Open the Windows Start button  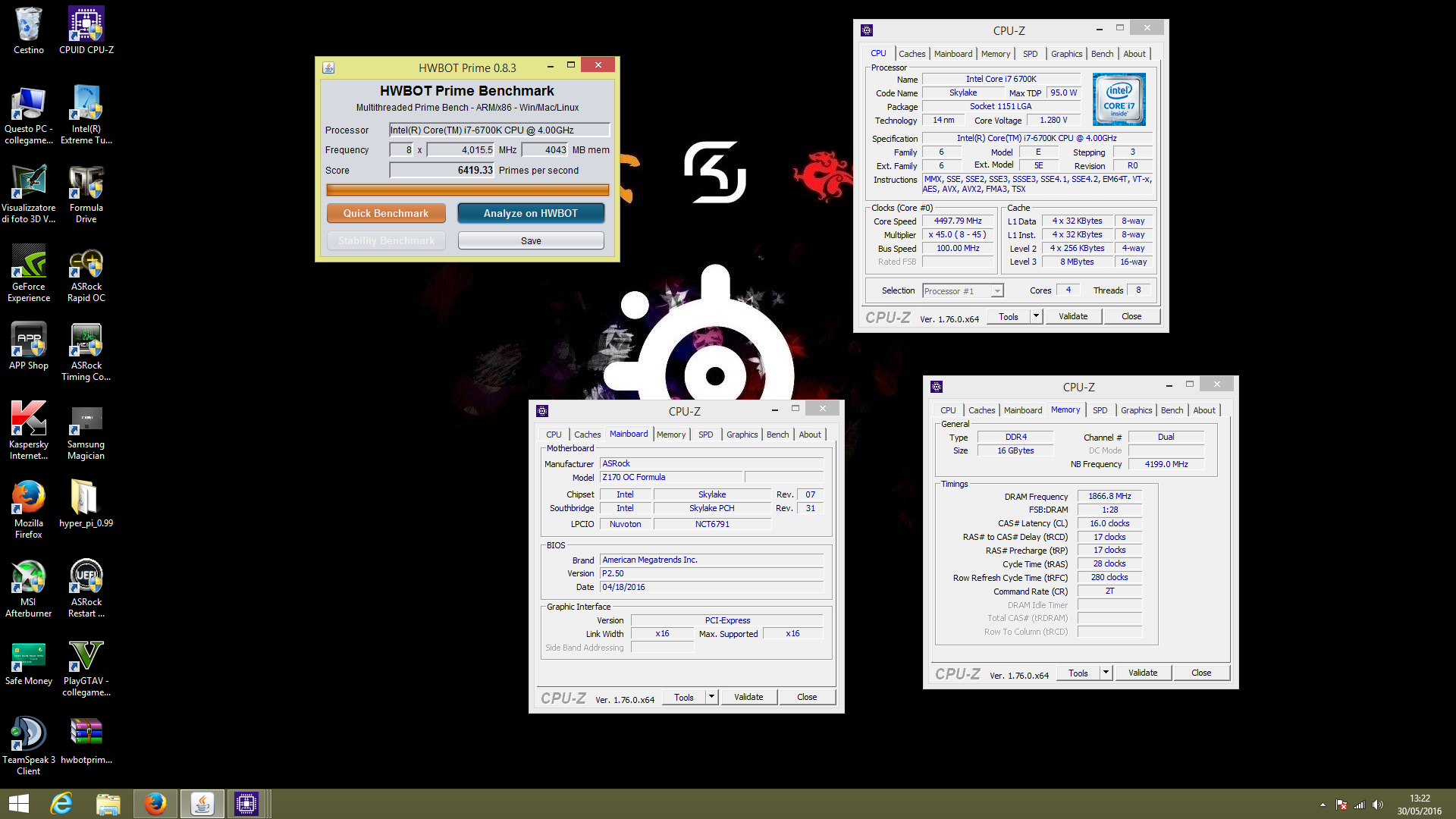click(18, 804)
